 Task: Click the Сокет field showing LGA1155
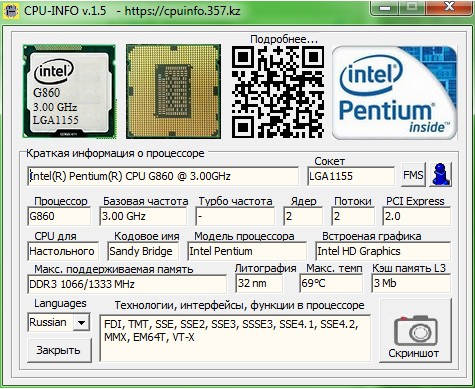point(351,176)
